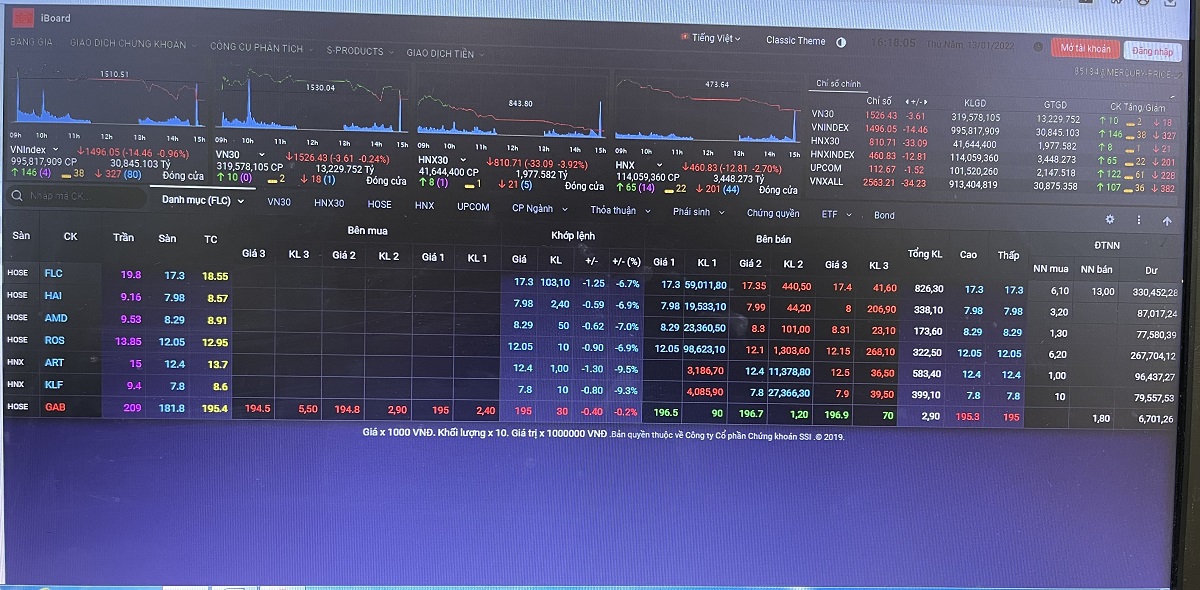Click the scroll-to-top arrow icon
The height and width of the screenshot is (590, 1200).
tap(1166, 221)
